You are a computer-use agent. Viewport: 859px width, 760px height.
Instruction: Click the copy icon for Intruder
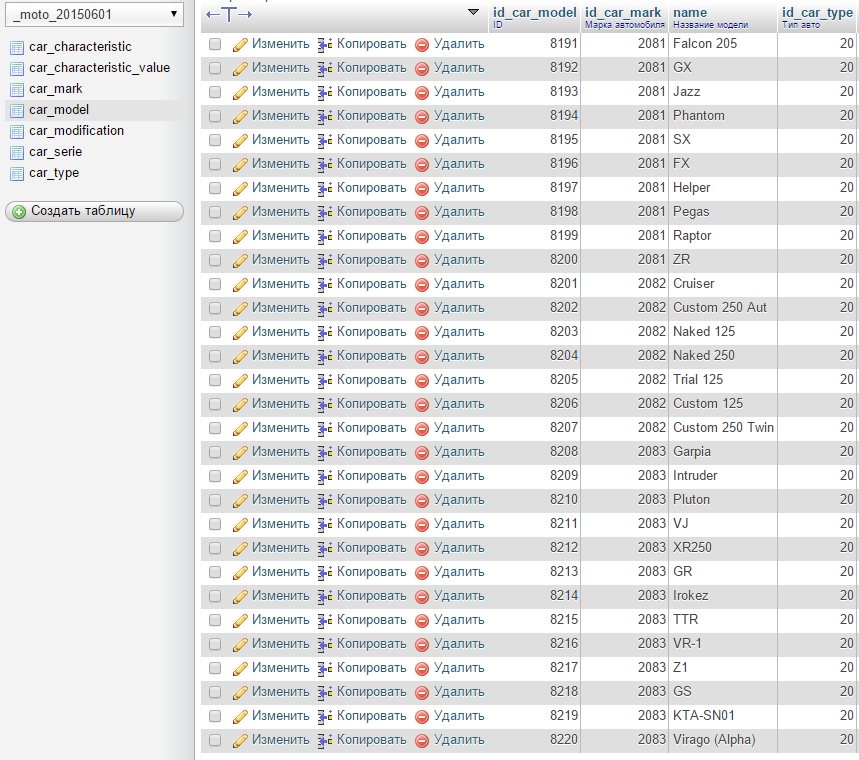[325, 477]
